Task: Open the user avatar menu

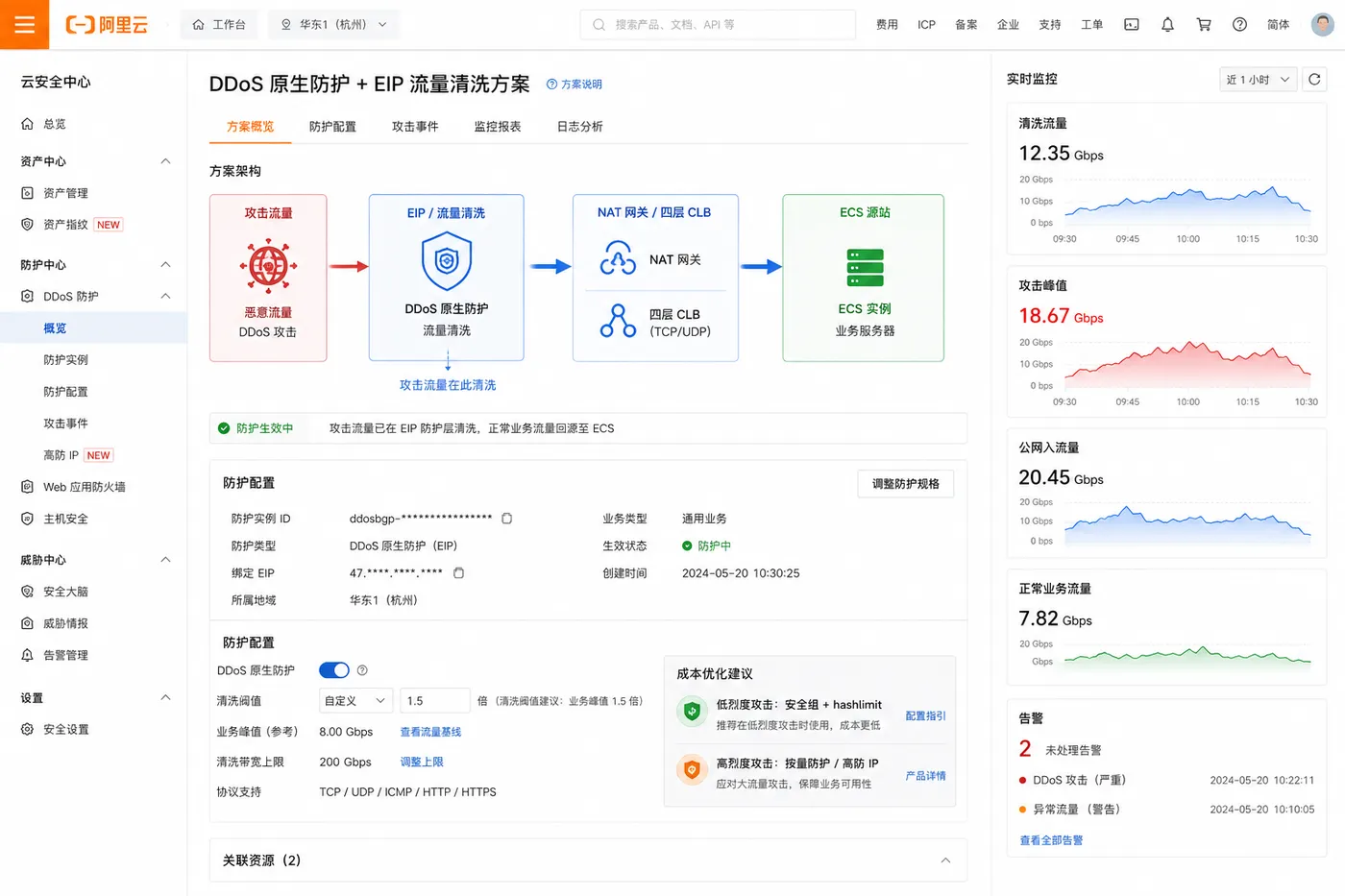Action: pos(1323,24)
